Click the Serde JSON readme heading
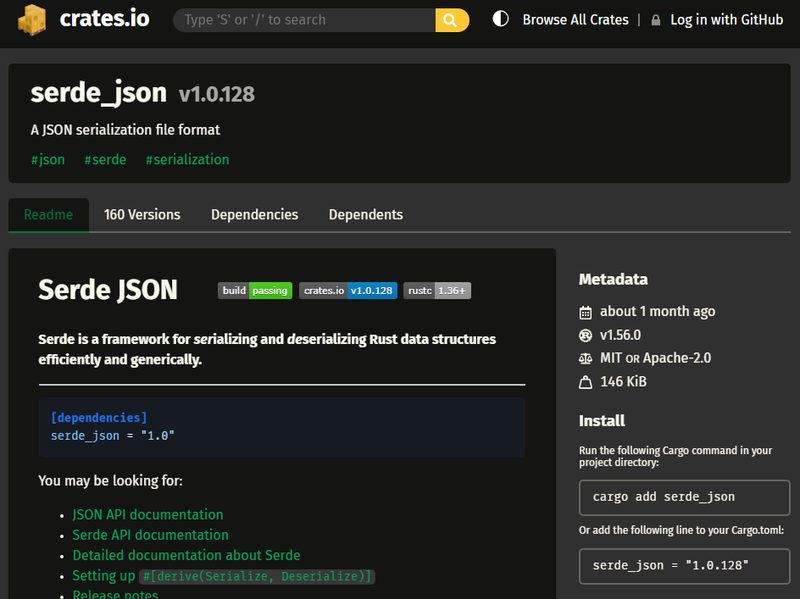 pos(108,290)
